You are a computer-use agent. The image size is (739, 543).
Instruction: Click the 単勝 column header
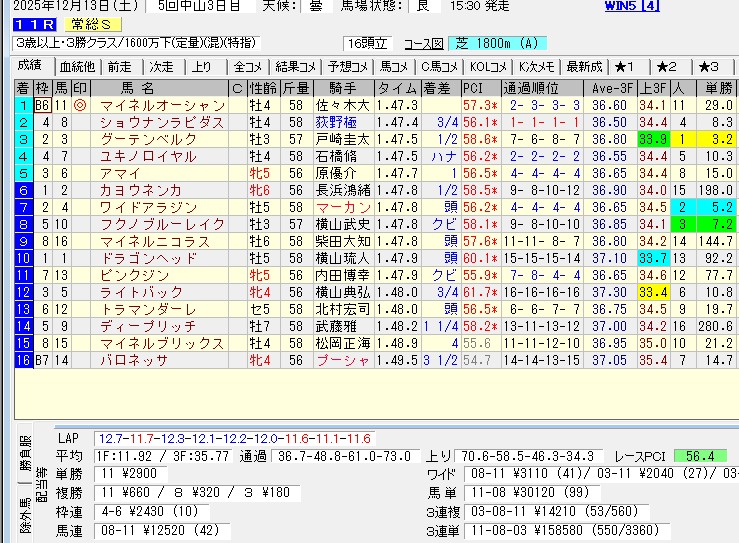click(716, 88)
